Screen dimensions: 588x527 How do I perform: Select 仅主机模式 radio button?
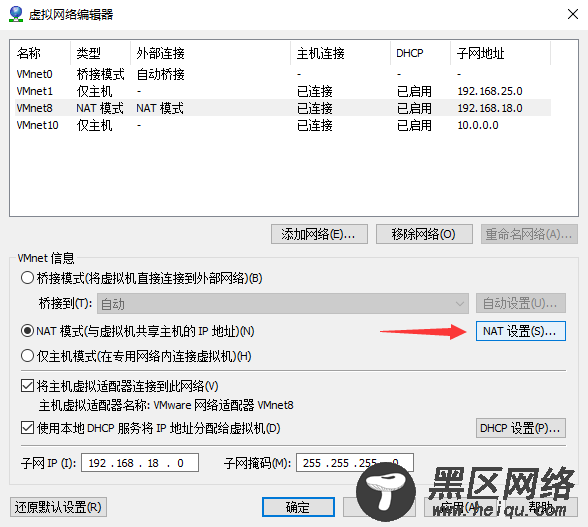click(x=27, y=356)
